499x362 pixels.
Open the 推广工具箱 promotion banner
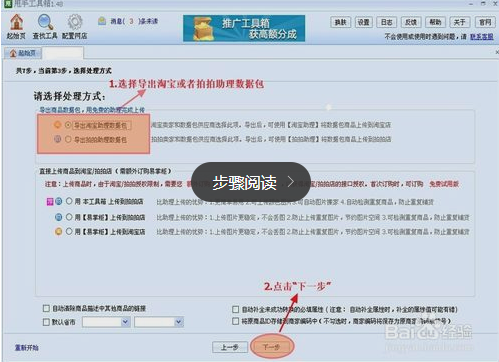click(x=244, y=28)
